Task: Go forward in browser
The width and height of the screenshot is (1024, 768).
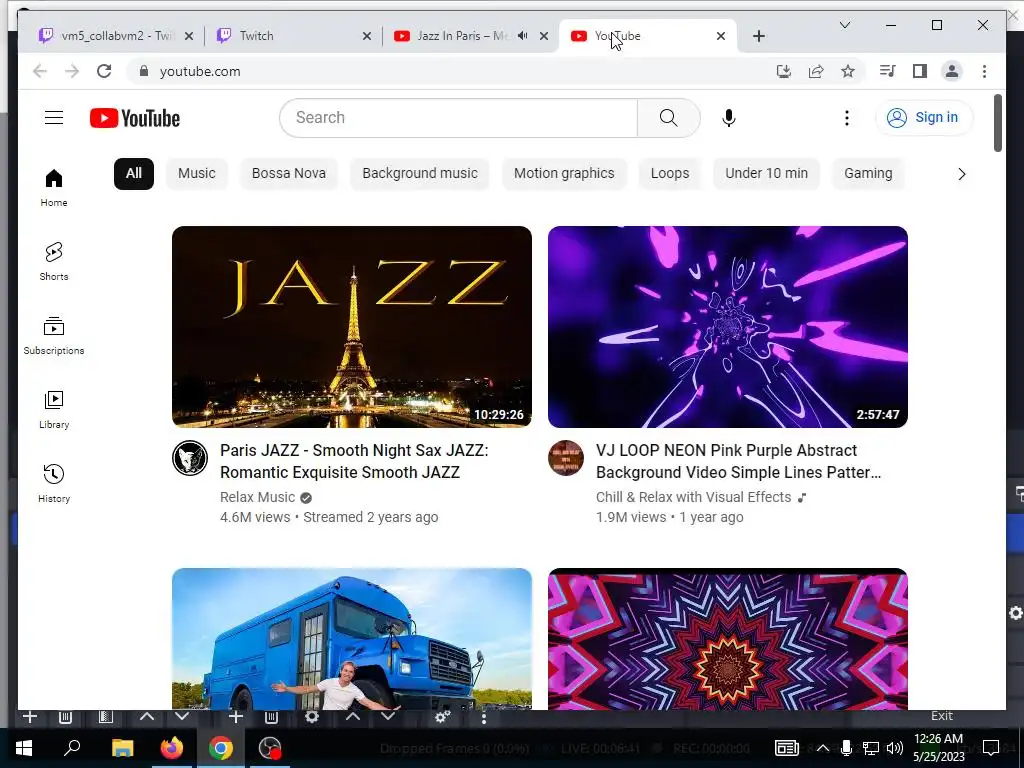Action: point(72,71)
